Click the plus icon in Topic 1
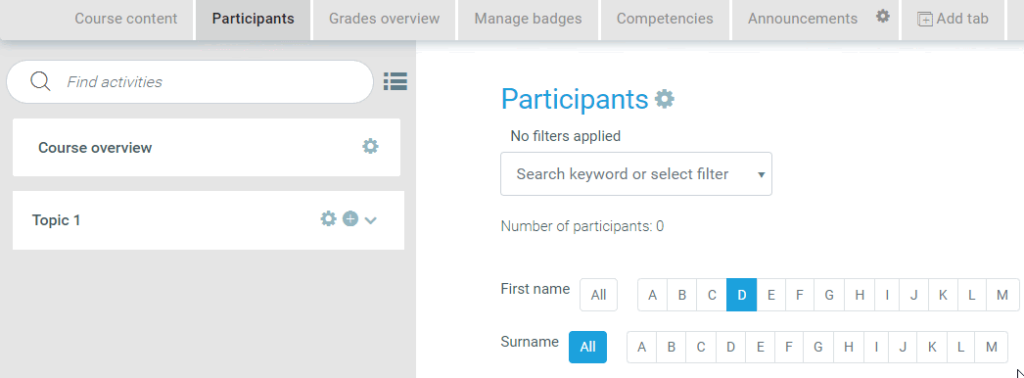1024x378 pixels. click(x=351, y=219)
